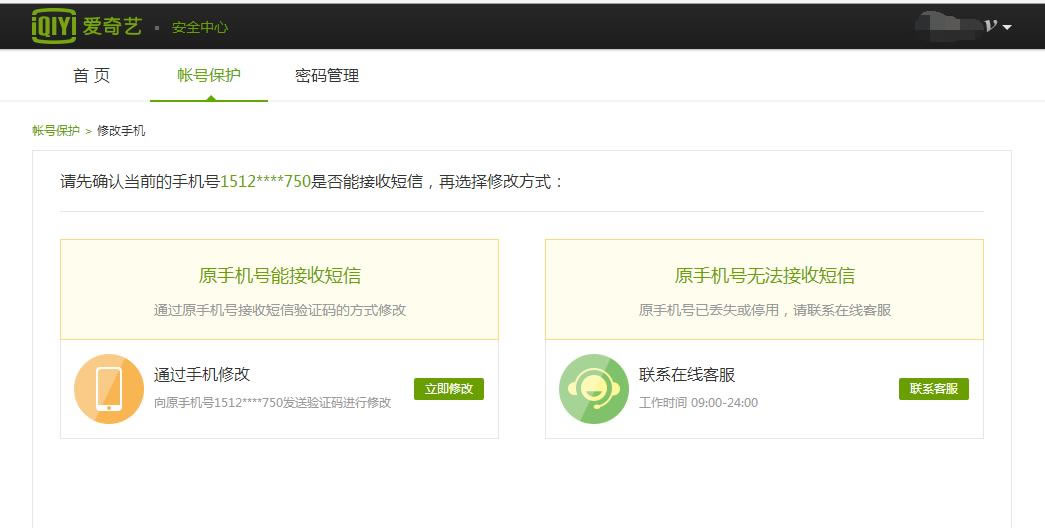Select the 原手机号无法接收短信 card heading
The image size is (1045, 528).
(x=764, y=276)
